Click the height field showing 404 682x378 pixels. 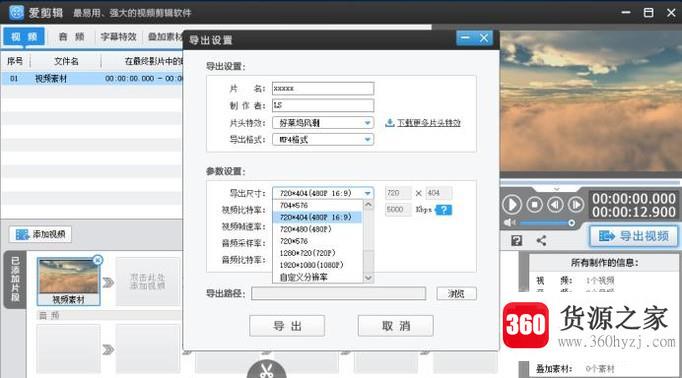(438, 193)
